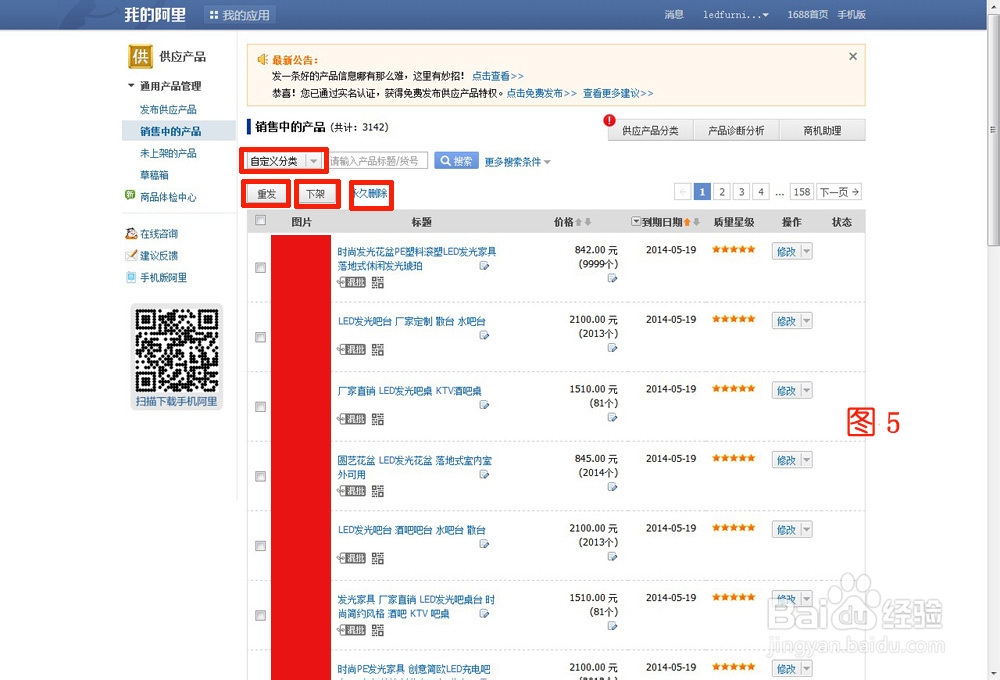
Task: Select 未上架的产品 in sidebar
Action: (x=168, y=153)
